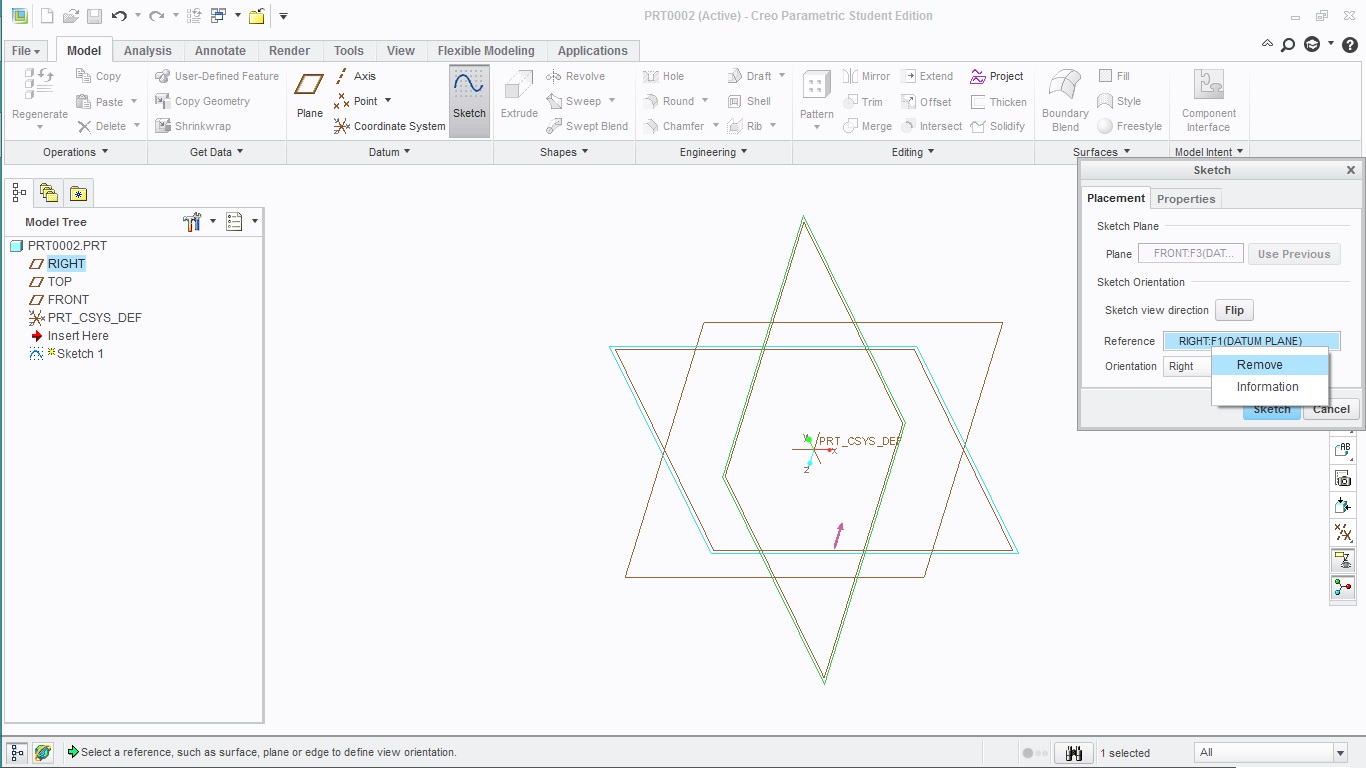Click the Component Interface tool
Image resolution: width=1366 pixels, height=768 pixels.
click(1208, 100)
